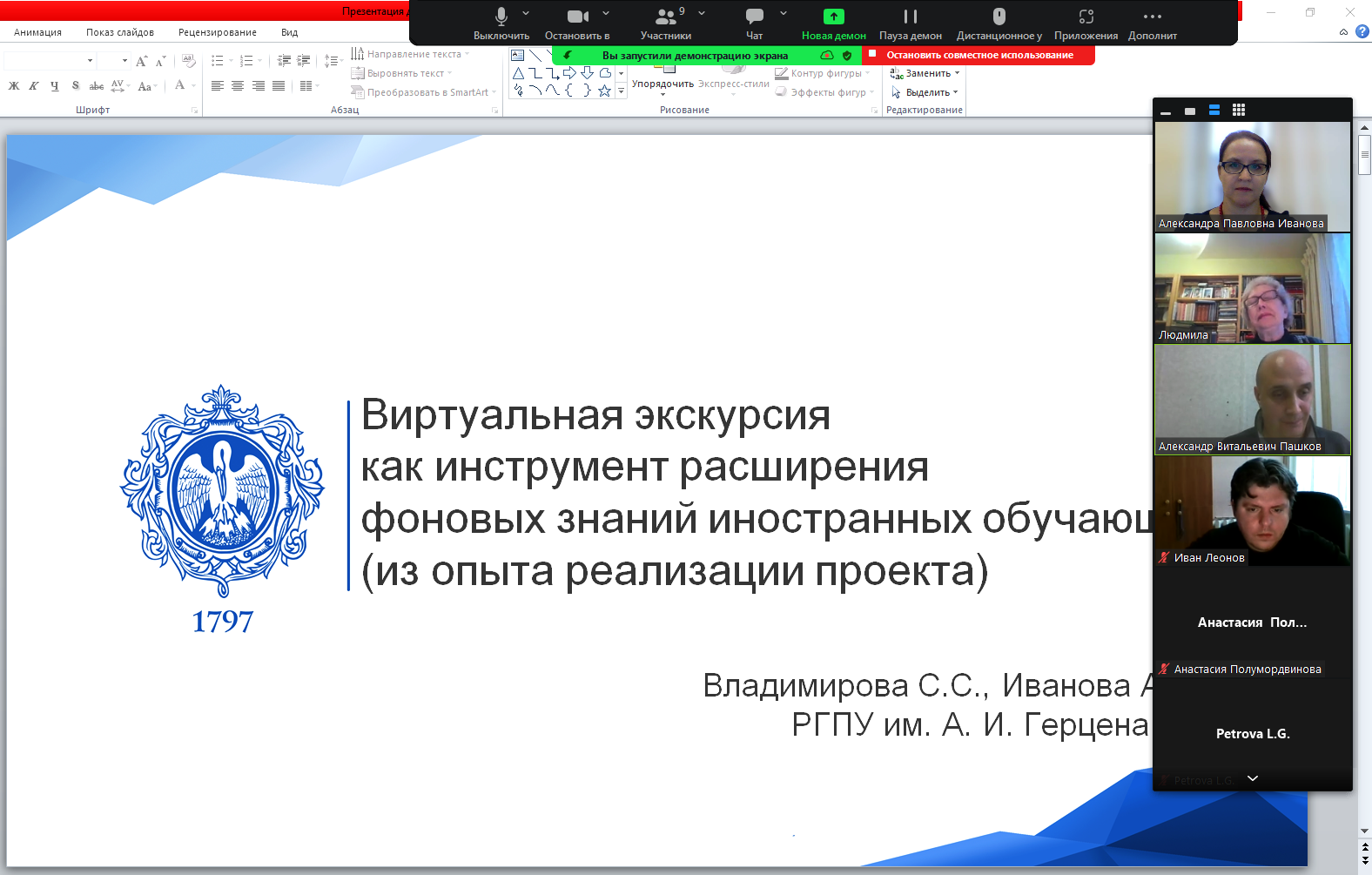This screenshot has width=1372, height=875.
Task: Open the Шрифт dialog launcher
Action: tap(194, 111)
